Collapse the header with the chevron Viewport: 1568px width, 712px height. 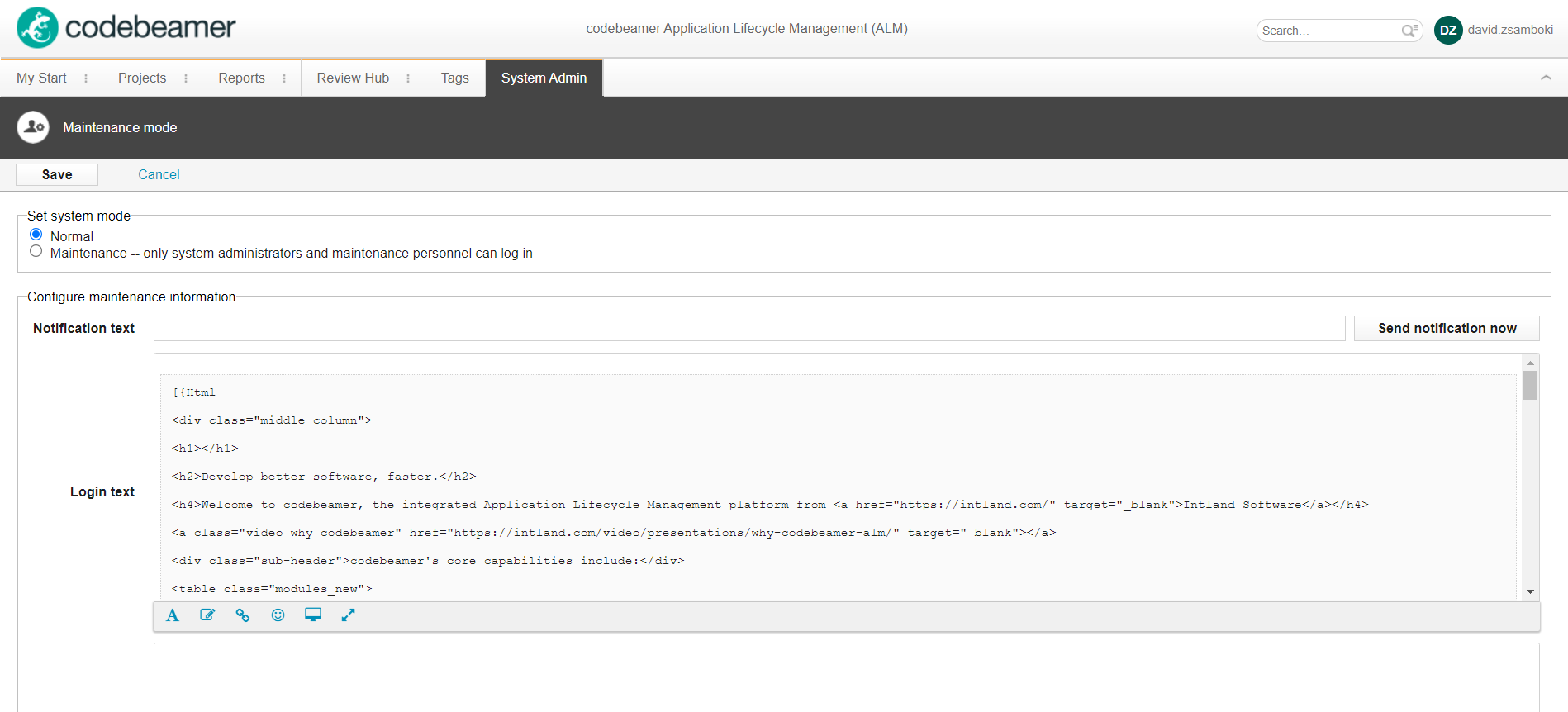coord(1546,78)
